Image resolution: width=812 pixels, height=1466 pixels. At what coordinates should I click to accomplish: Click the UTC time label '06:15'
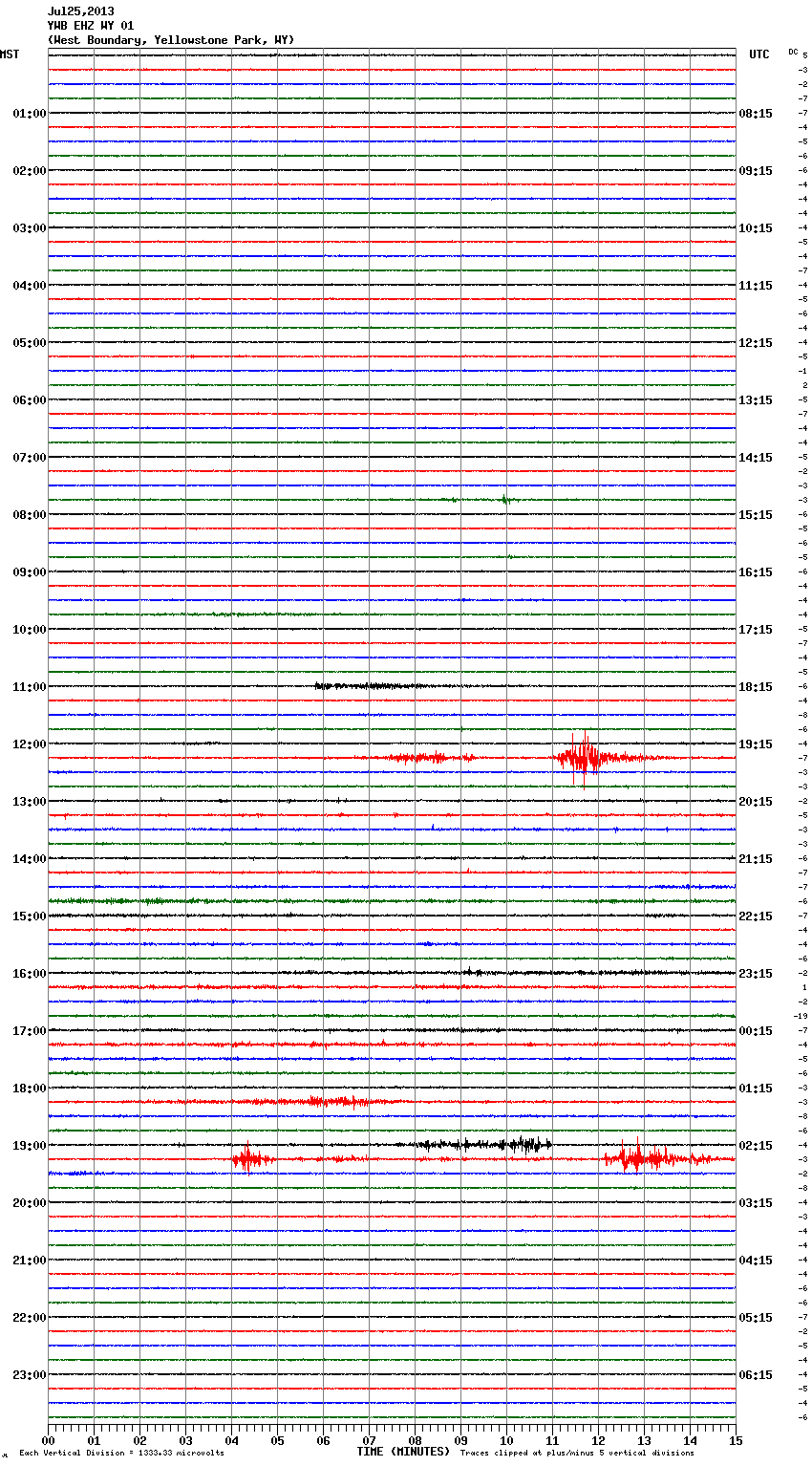(756, 1375)
